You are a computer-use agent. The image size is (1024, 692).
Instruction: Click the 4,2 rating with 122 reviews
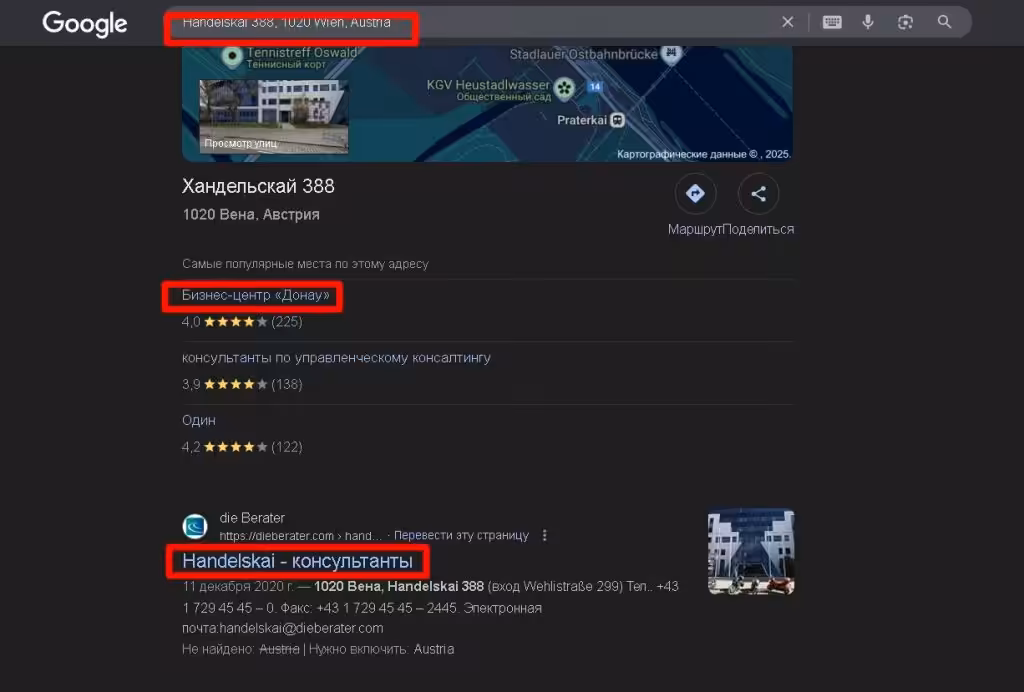[x=242, y=447]
